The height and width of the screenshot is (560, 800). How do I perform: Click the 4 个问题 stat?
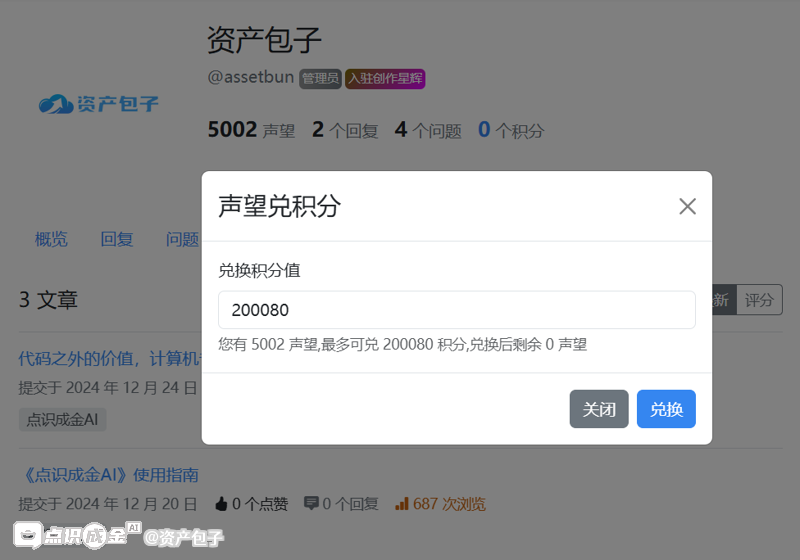pyautogui.click(x=428, y=130)
